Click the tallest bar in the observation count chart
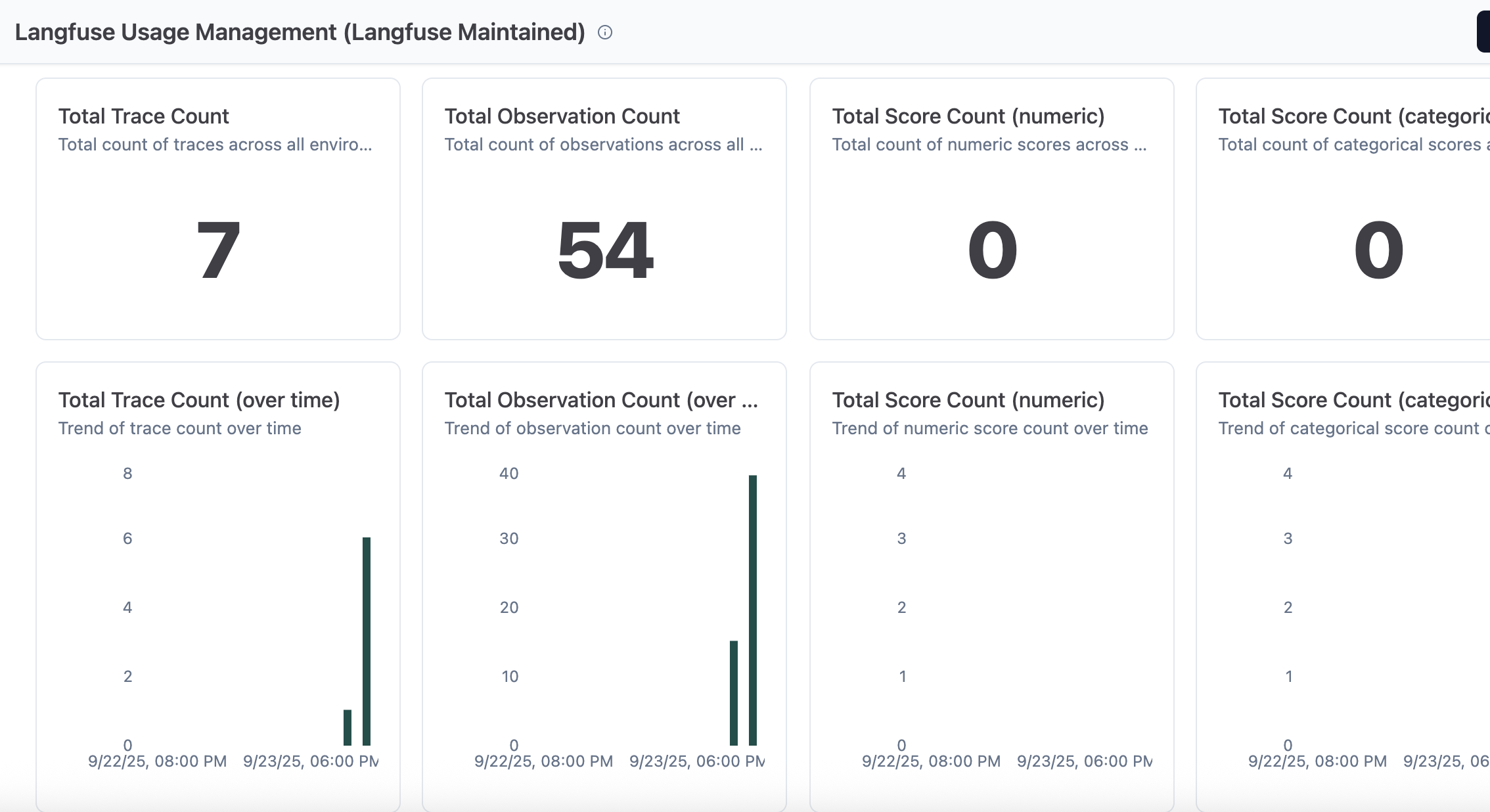 [x=753, y=610]
